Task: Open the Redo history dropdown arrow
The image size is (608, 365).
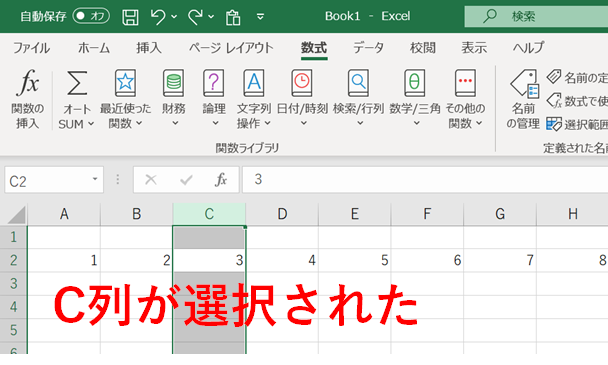Action: pos(211,17)
